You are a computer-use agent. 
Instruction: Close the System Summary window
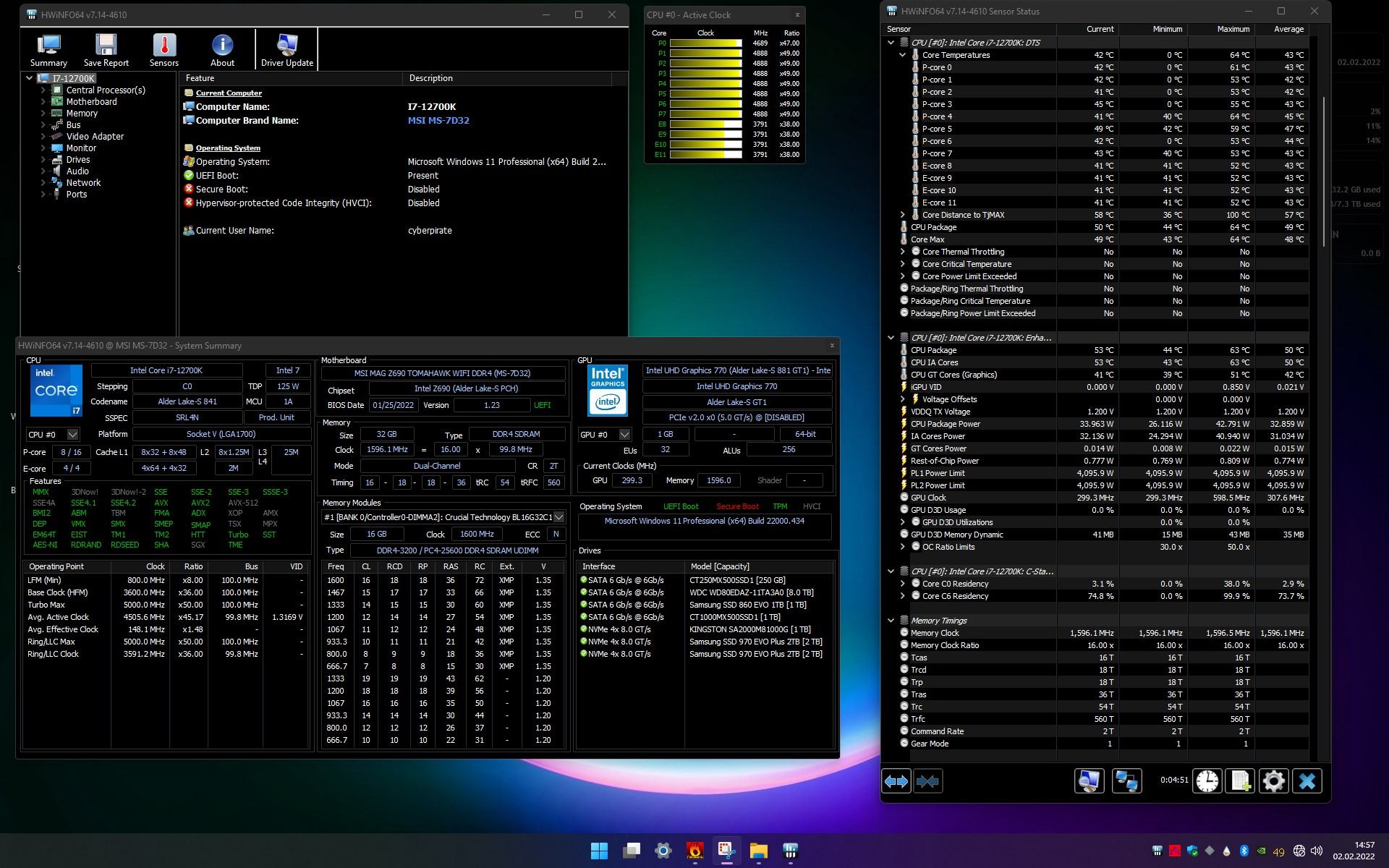[x=832, y=346]
